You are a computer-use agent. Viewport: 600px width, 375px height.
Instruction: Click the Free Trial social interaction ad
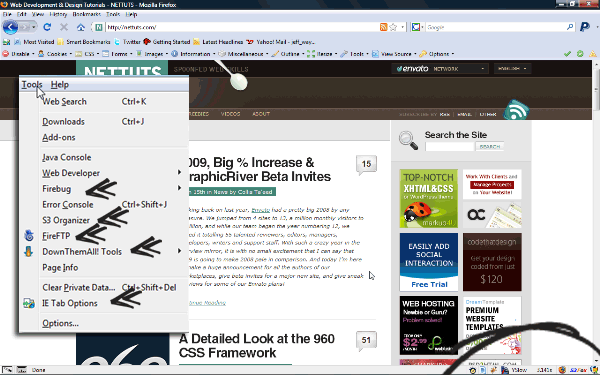click(x=429, y=262)
